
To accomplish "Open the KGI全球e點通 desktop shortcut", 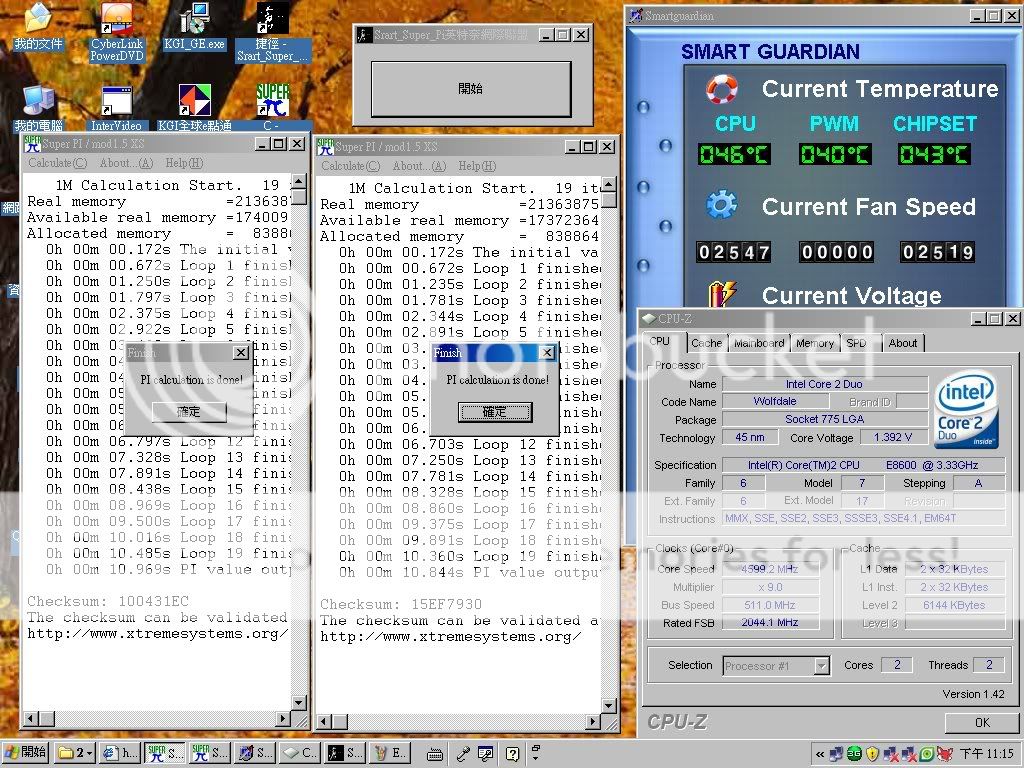I will 194,102.
